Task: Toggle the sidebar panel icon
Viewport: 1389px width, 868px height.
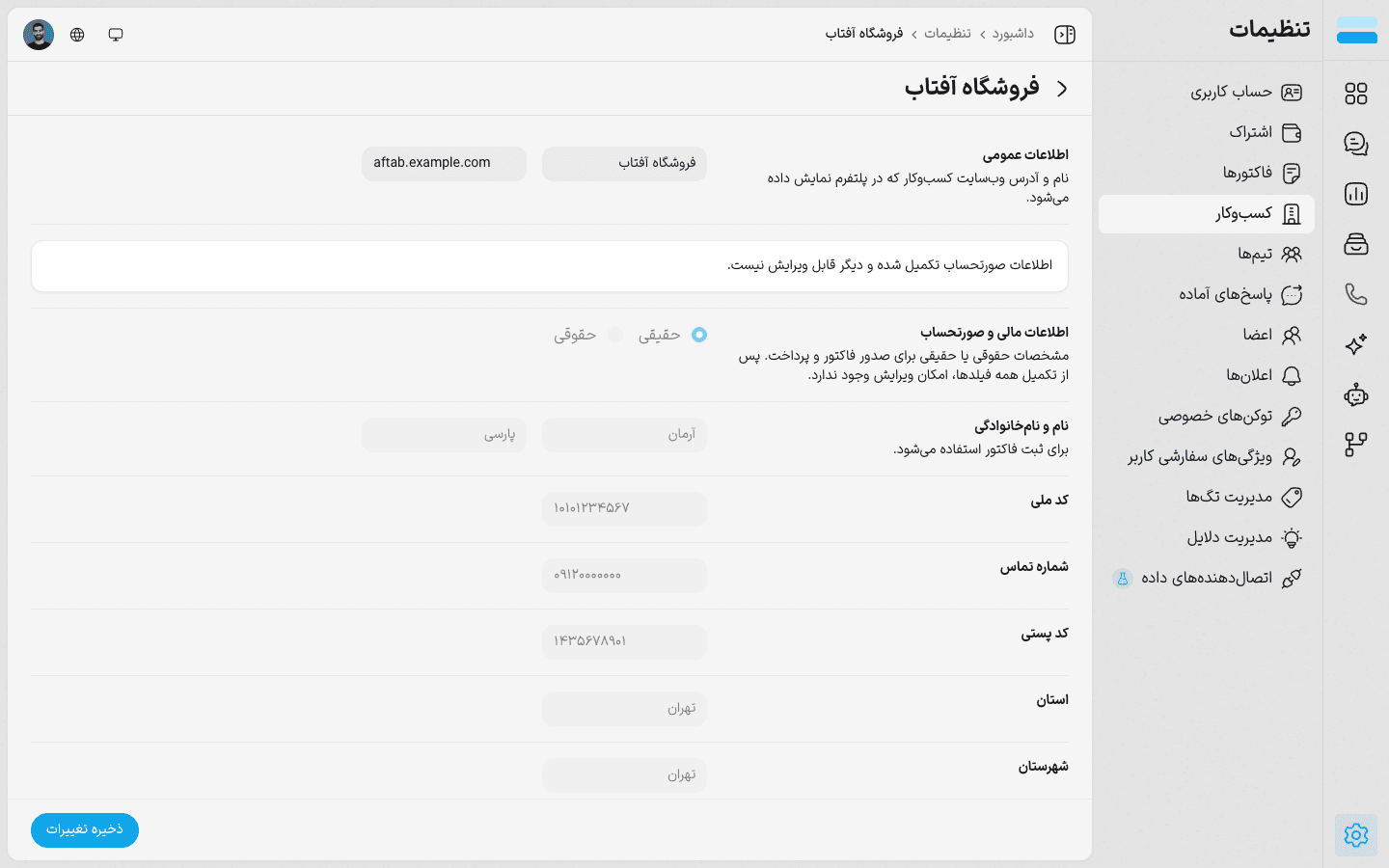Action: (1065, 35)
